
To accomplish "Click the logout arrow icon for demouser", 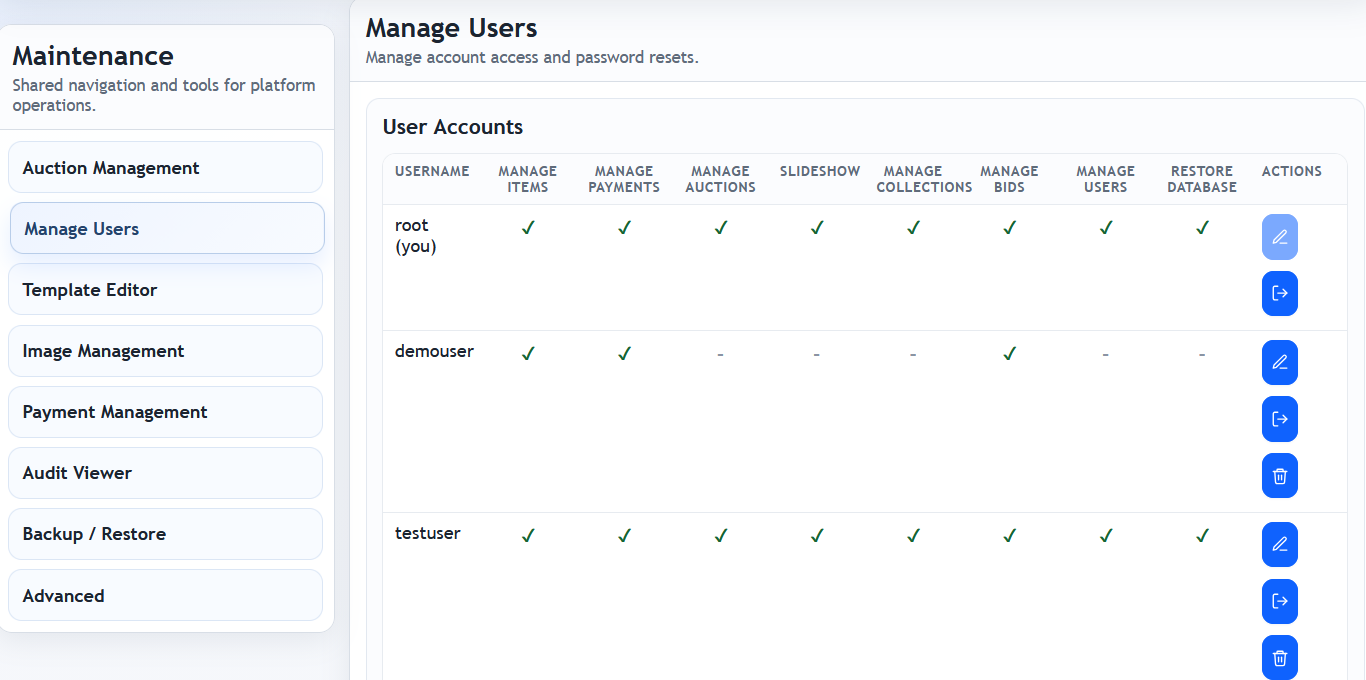I will pos(1280,419).
